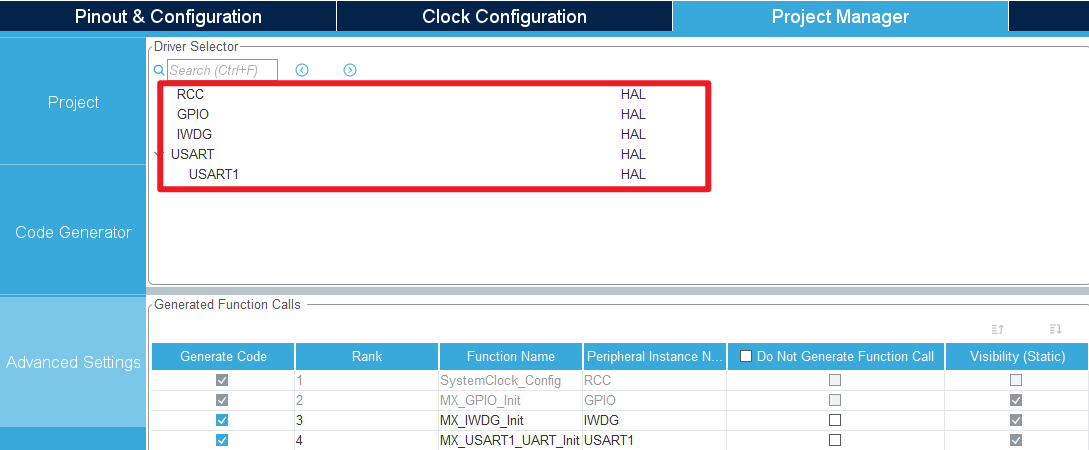
Task: Focus the Driver Selector search field
Action: (x=222, y=70)
